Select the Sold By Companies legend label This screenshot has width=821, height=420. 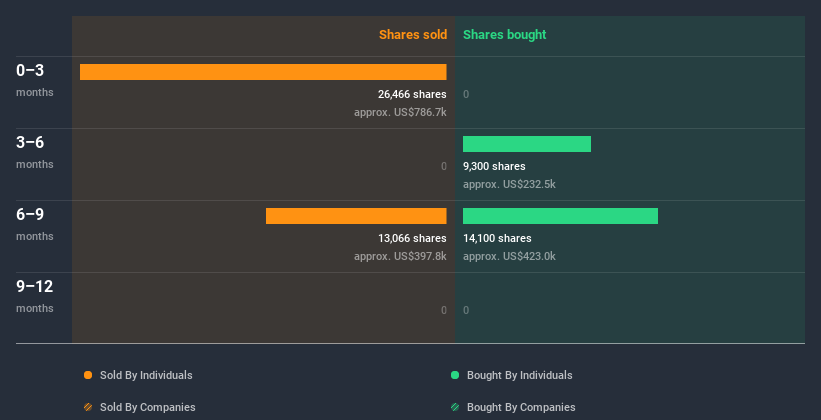148,407
